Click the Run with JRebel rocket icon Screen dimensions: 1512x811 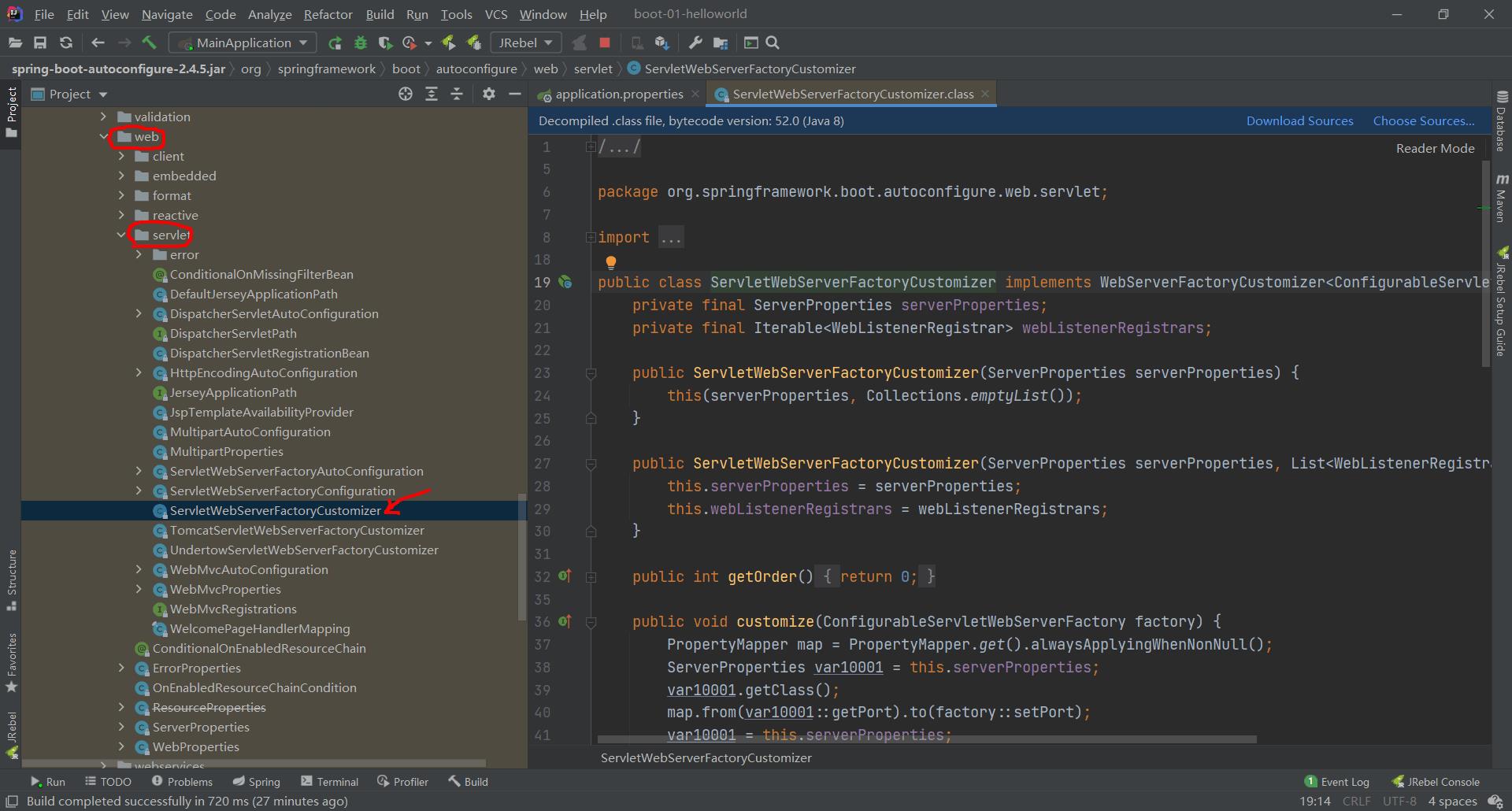(448, 43)
